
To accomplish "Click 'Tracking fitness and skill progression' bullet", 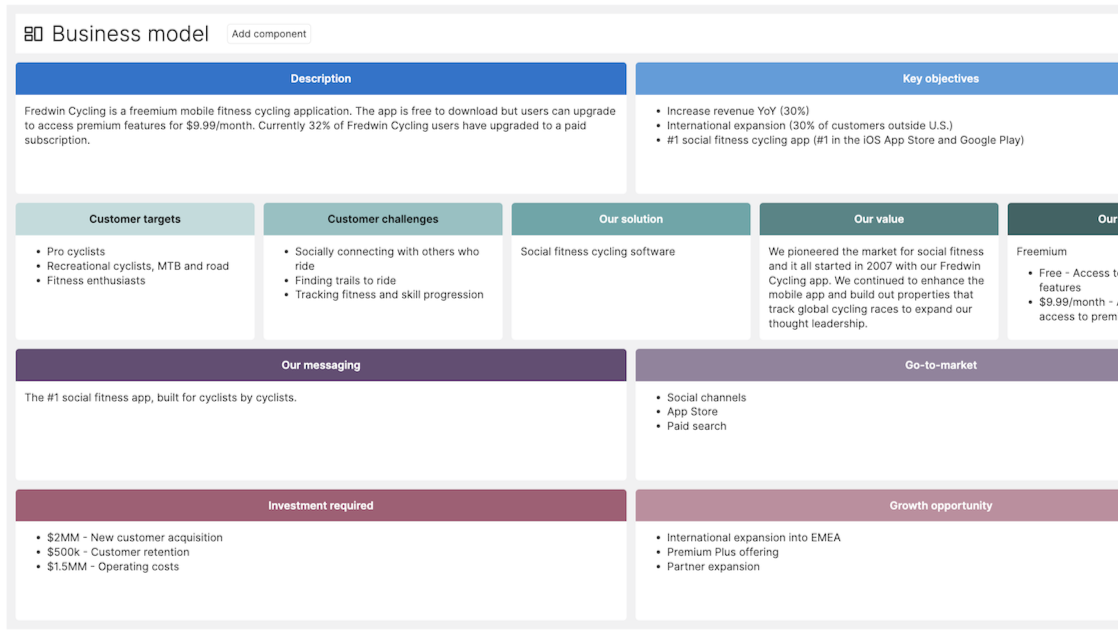I will tap(389, 294).
